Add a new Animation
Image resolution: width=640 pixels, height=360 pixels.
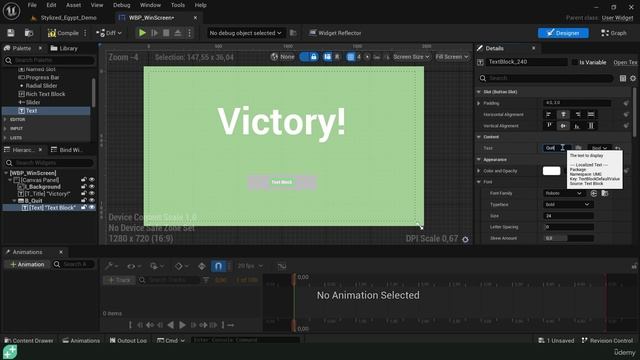tap(27, 264)
